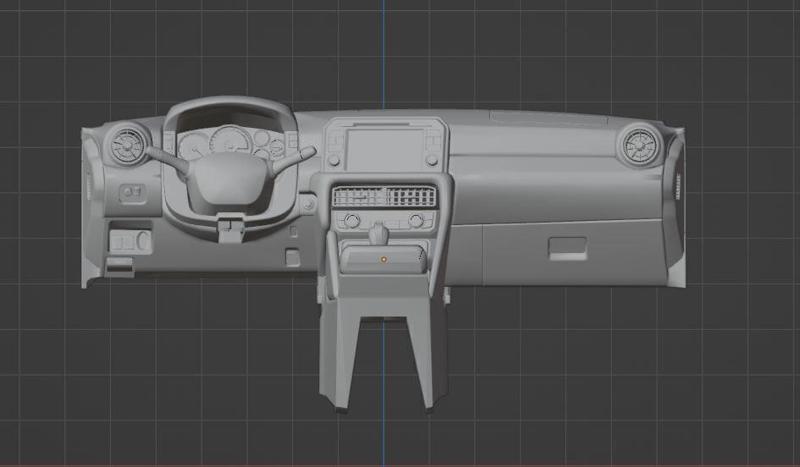Click the gear shifter knob on the console
The height and width of the screenshot is (467, 800).
click(378, 233)
